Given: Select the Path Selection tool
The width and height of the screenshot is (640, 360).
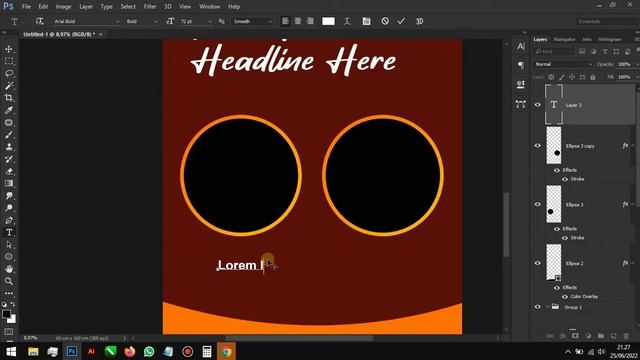Looking at the screenshot, I should point(9,244).
